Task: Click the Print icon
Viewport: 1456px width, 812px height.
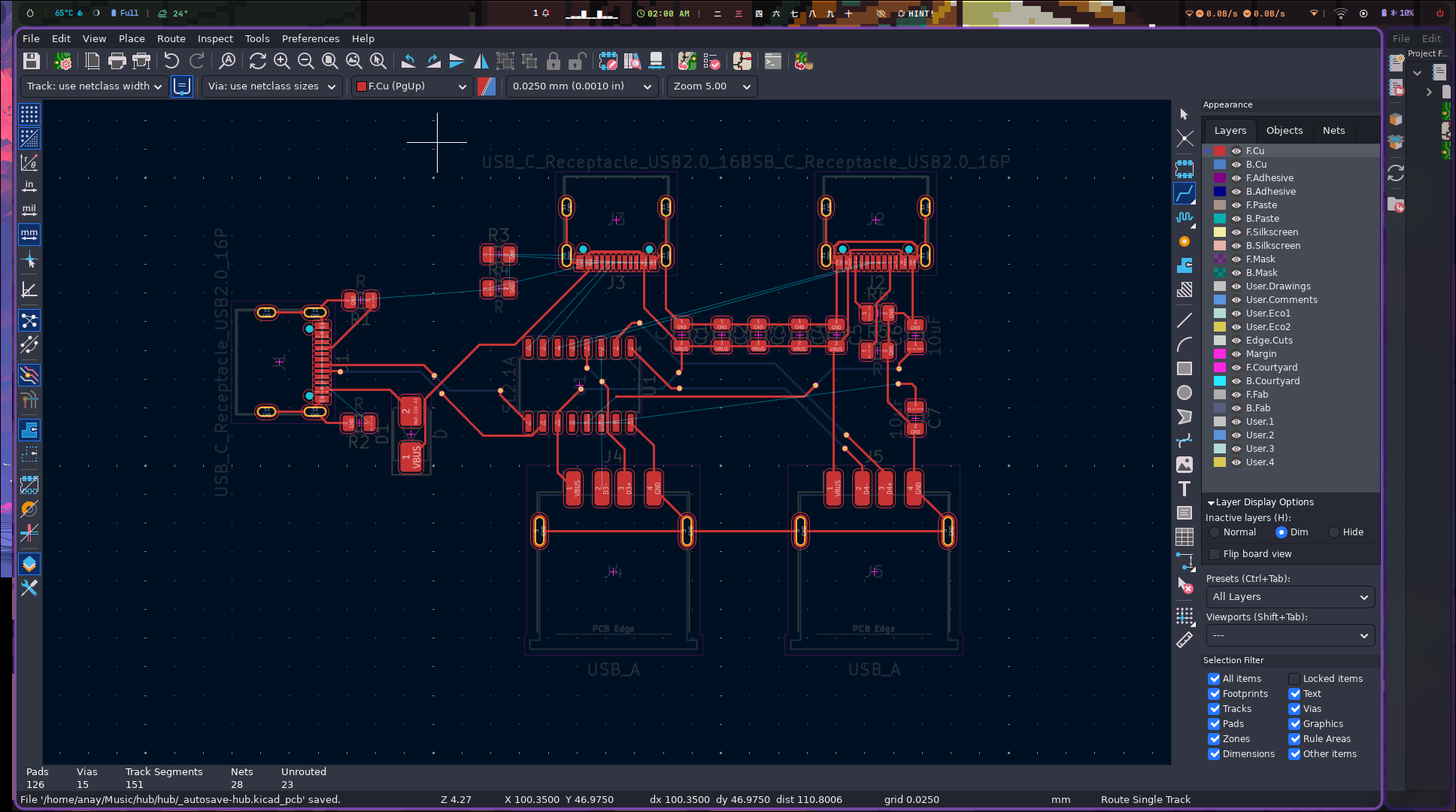Action: [117, 62]
